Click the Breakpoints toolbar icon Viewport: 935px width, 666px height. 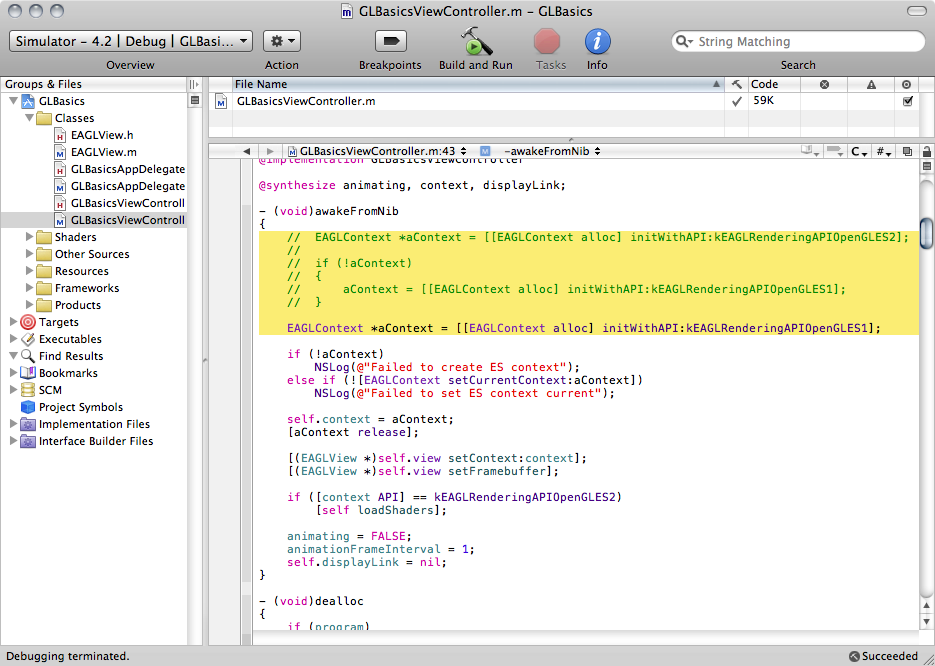coord(391,41)
